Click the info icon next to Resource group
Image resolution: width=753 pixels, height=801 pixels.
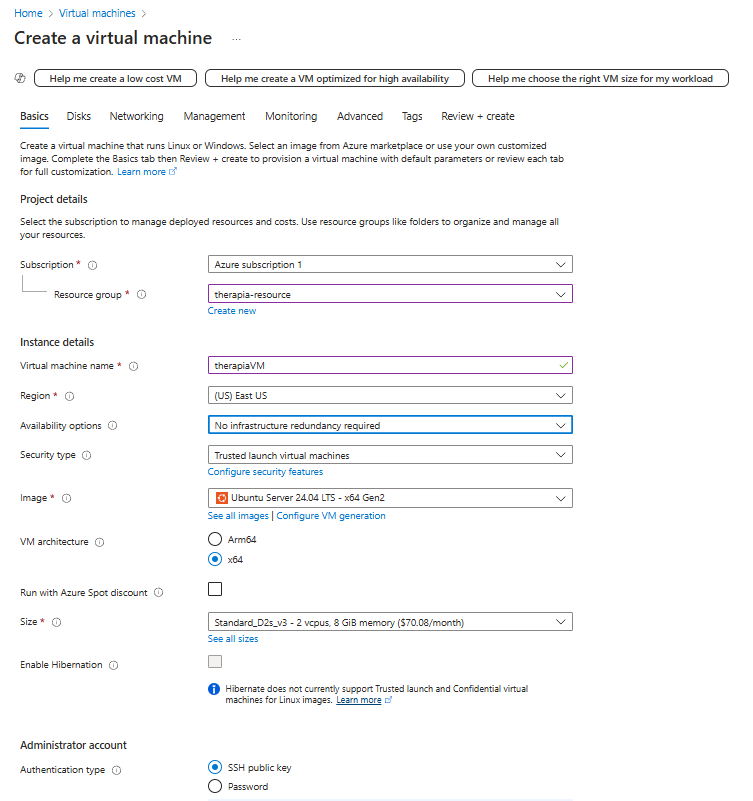coord(142,294)
